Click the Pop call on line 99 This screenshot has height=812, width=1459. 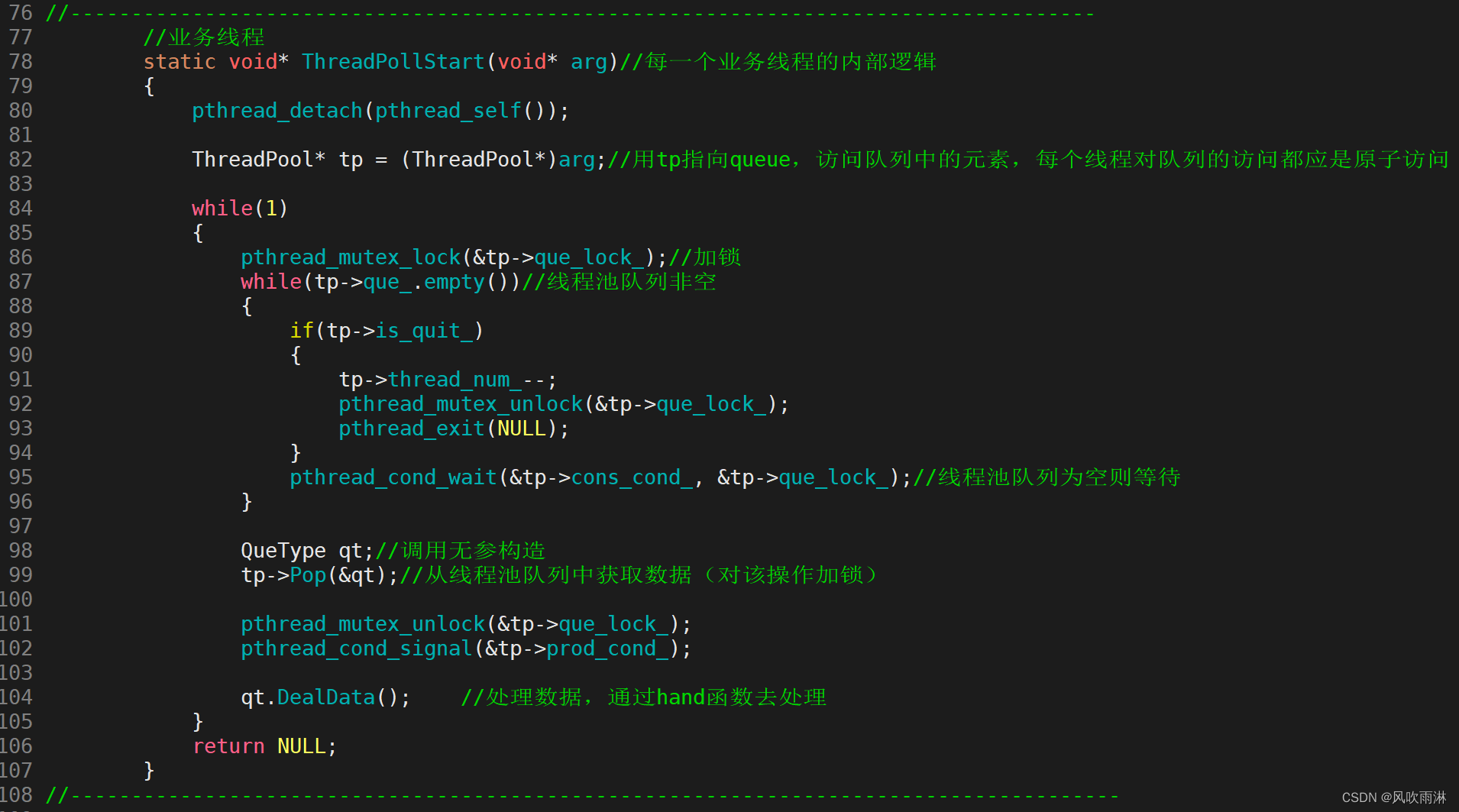(308, 575)
